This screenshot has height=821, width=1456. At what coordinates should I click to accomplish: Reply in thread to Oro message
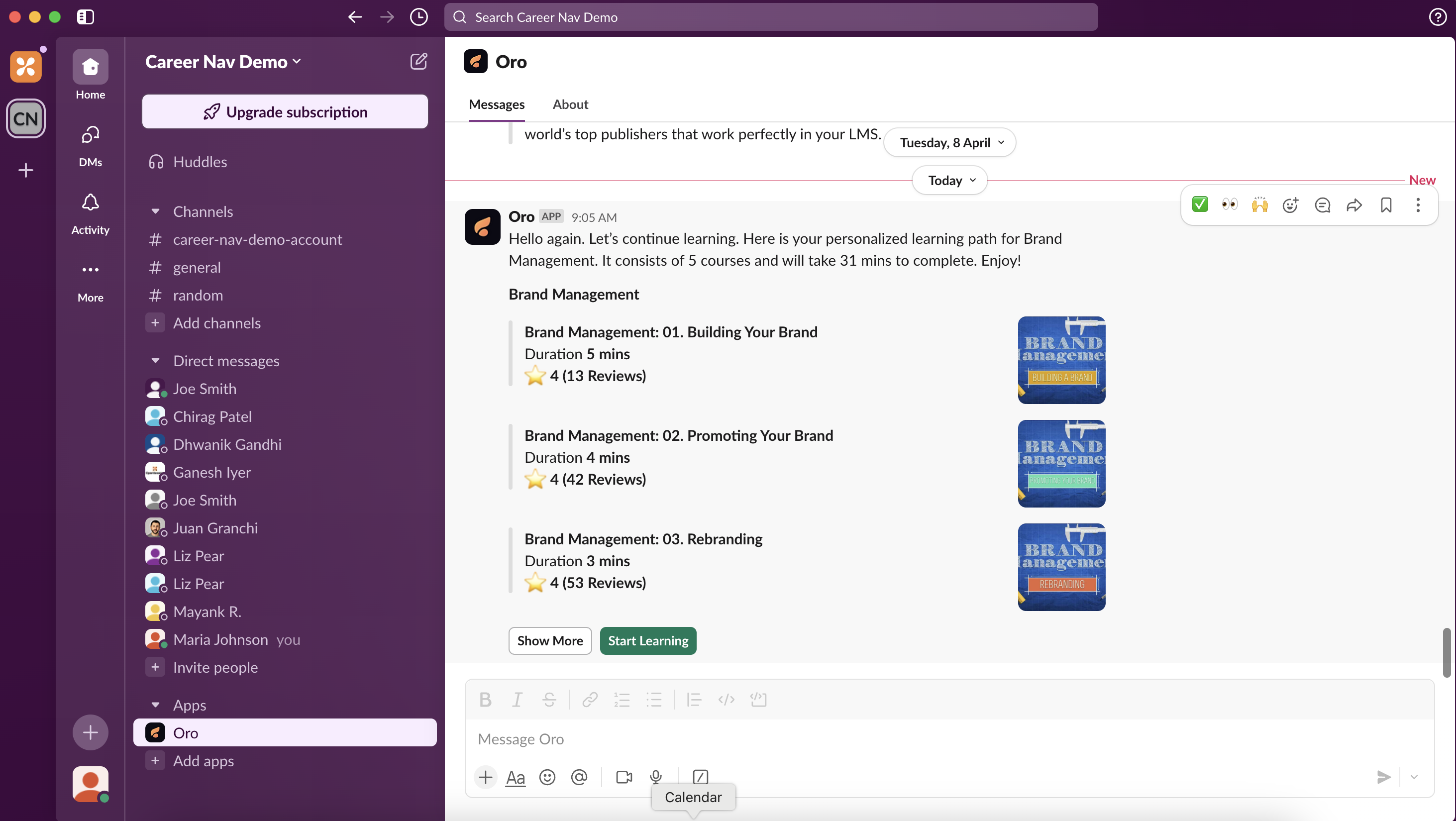pyautogui.click(x=1323, y=205)
